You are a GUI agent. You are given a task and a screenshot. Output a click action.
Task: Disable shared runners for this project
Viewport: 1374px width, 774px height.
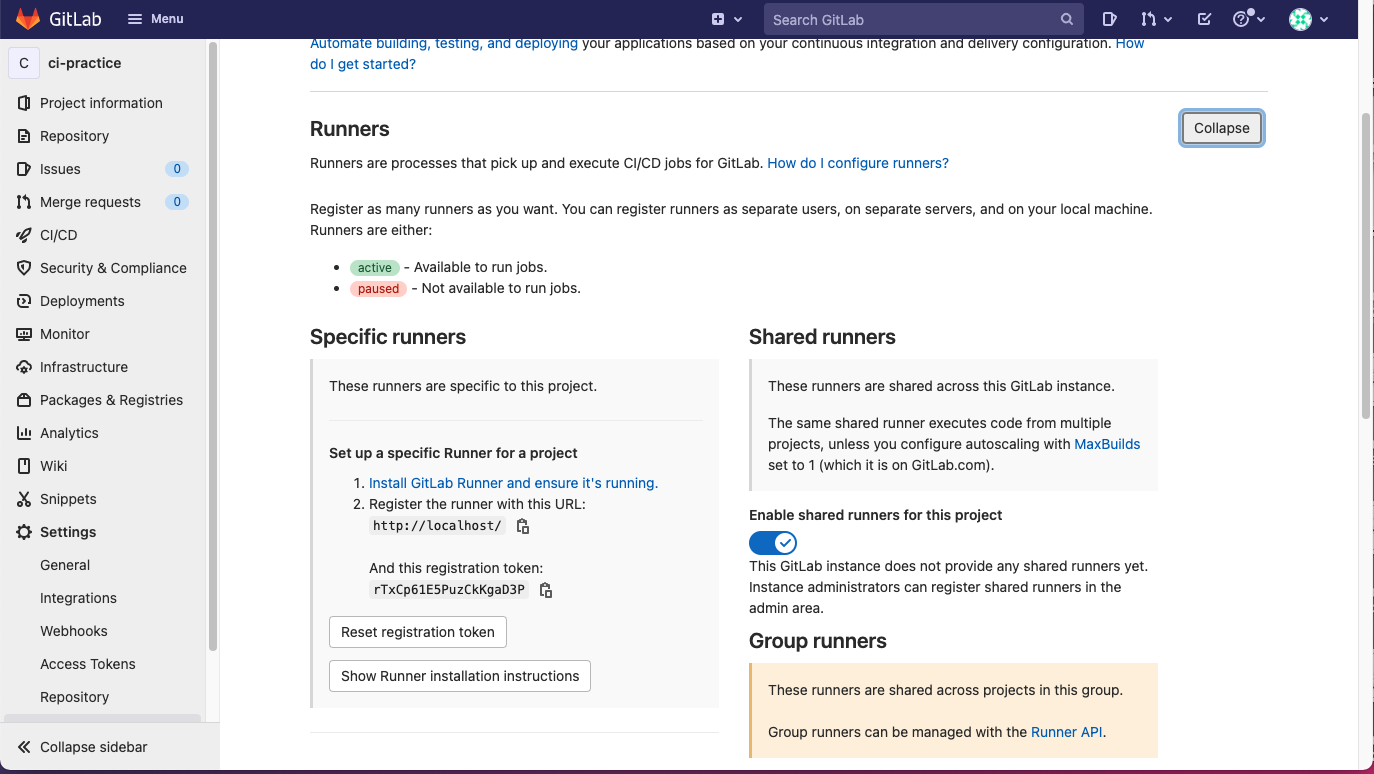point(772,542)
